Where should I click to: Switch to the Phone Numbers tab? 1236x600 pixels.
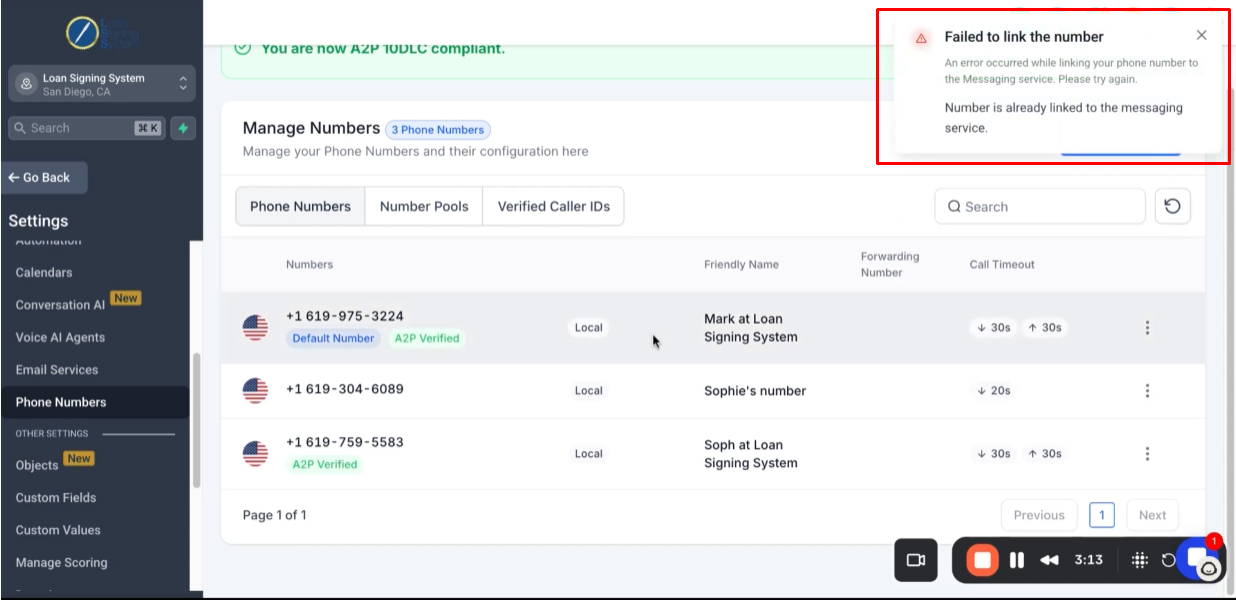[x=300, y=206]
